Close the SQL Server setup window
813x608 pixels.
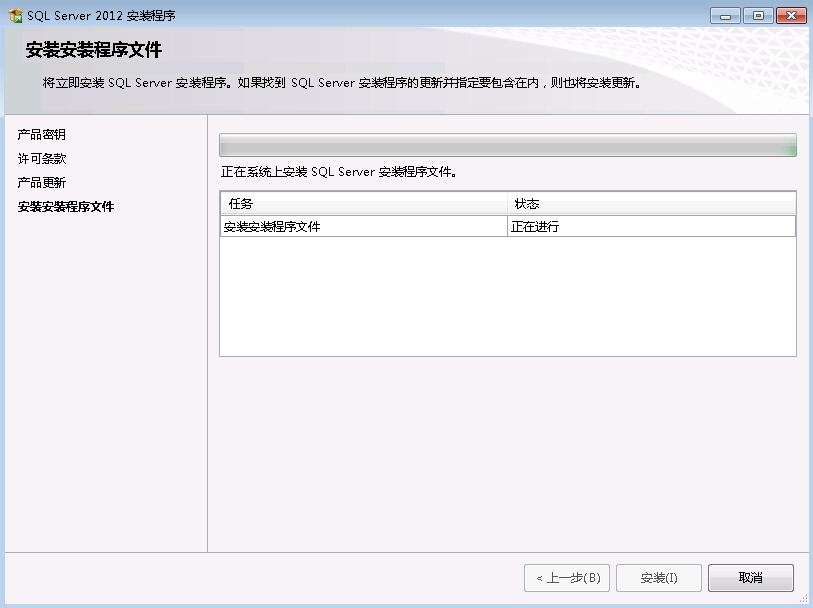pyautogui.click(x=791, y=16)
